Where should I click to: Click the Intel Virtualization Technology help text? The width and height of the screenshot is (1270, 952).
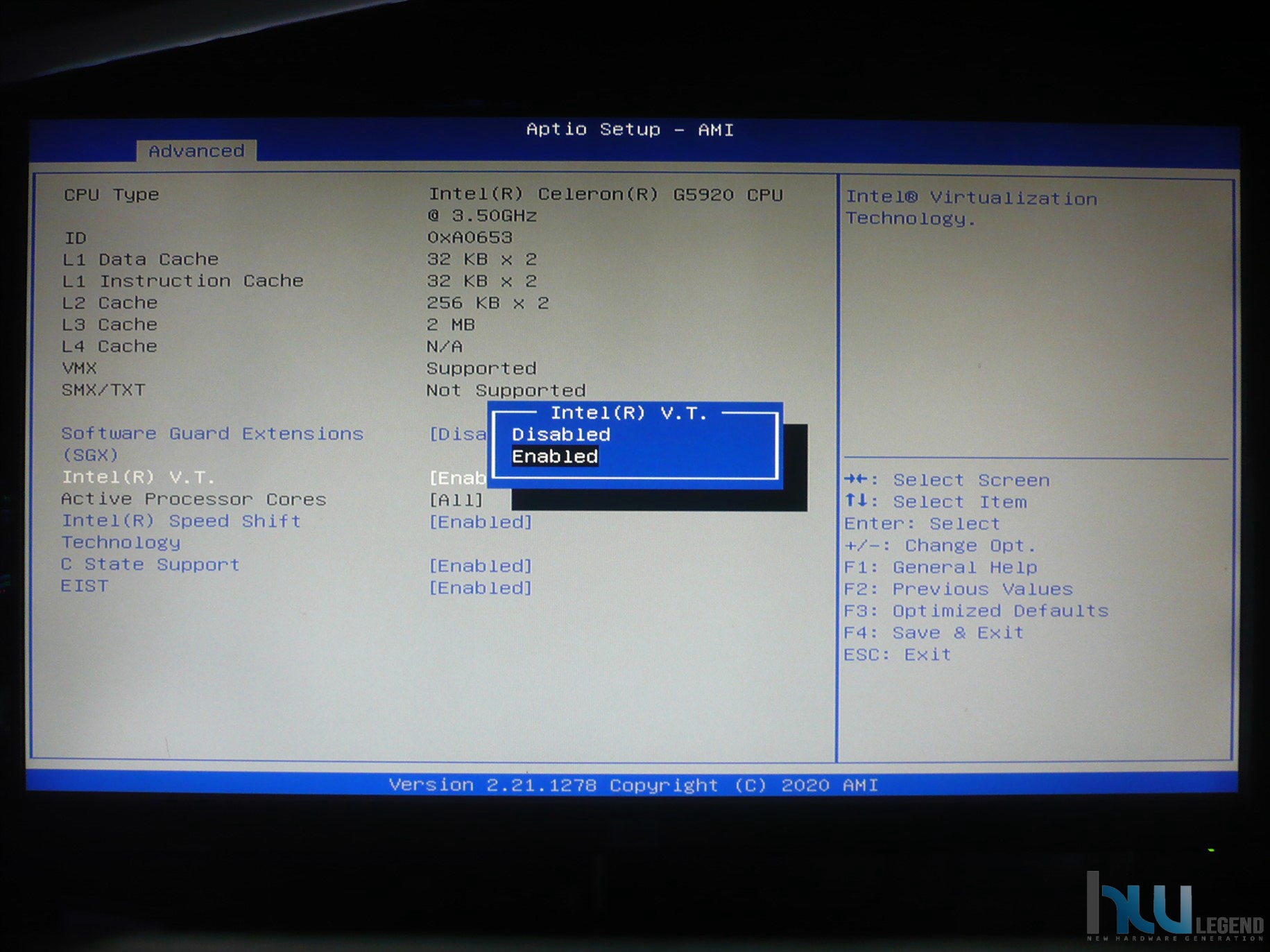click(971, 208)
